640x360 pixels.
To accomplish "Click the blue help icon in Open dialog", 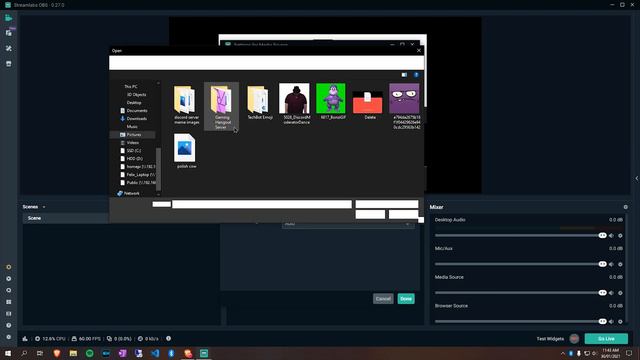I will coord(416,75).
